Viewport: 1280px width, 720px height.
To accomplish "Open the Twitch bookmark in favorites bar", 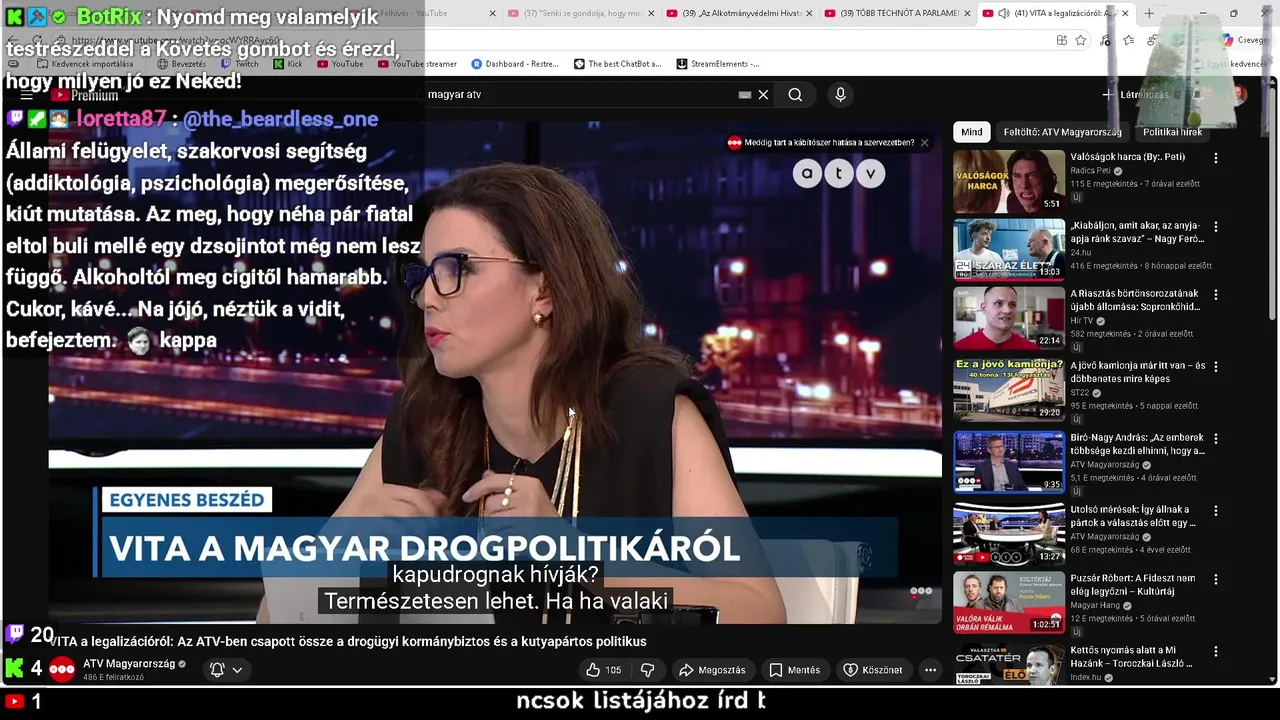I will pyautogui.click(x=240, y=64).
